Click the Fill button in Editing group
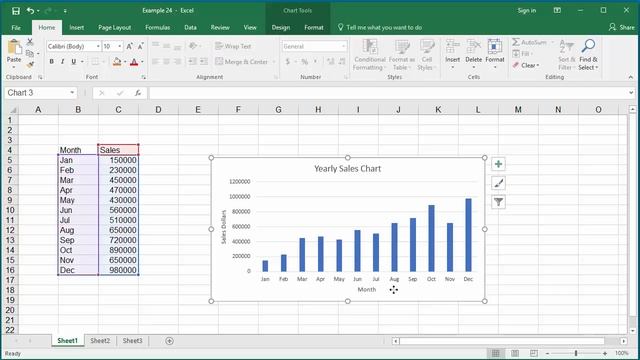 pyautogui.click(x=522, y=53)
